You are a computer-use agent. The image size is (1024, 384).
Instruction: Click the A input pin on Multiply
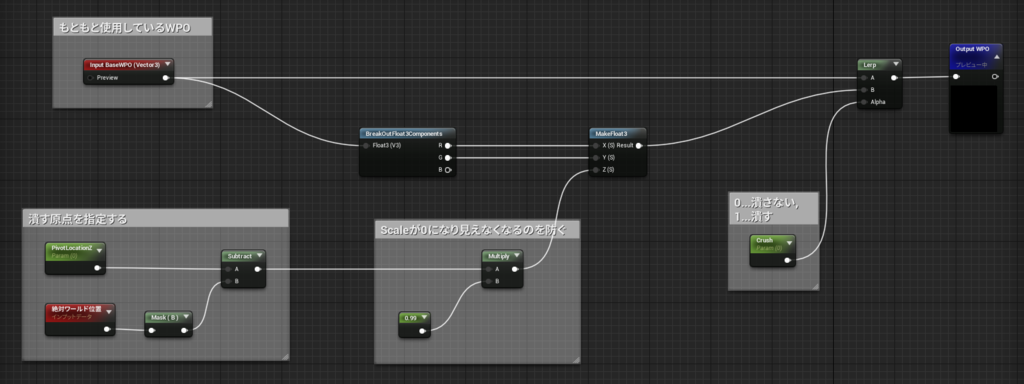[487, 268]
